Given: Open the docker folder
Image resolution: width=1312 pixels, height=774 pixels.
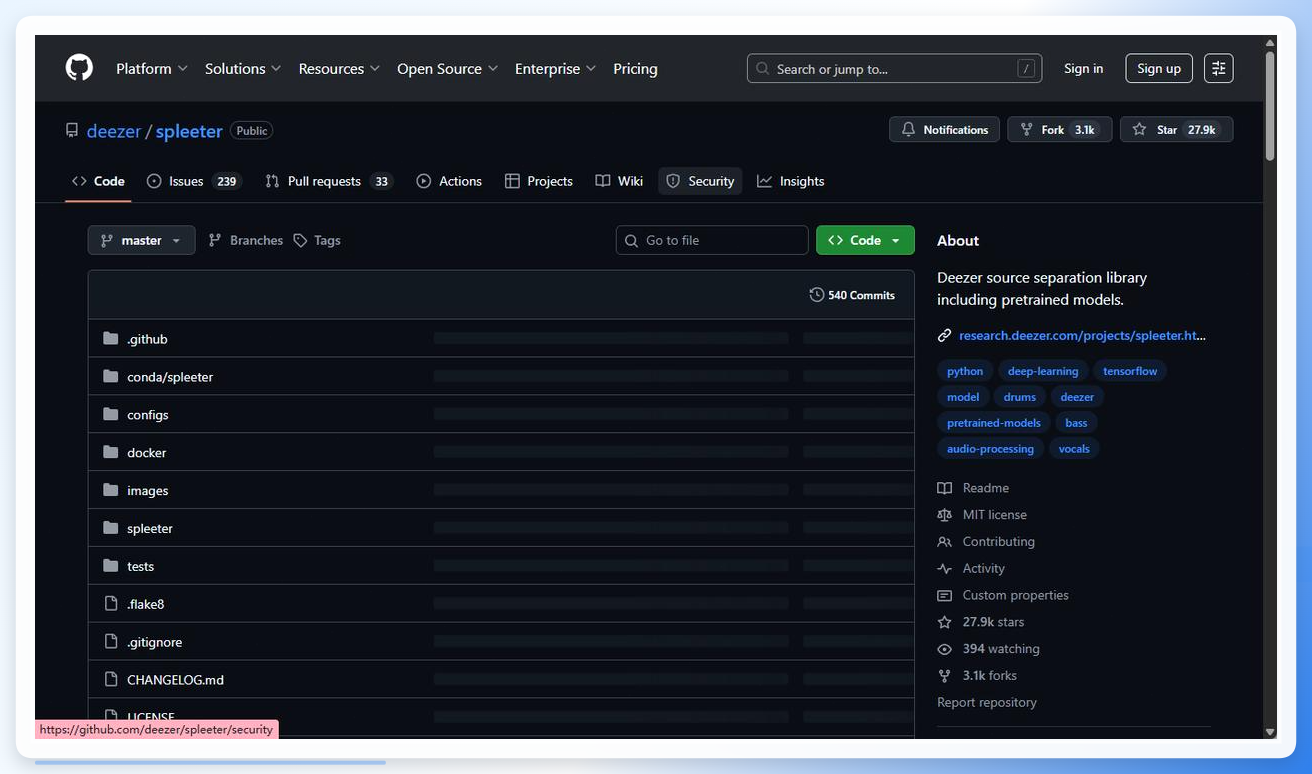Looking at the screenshot, I should pyautogui.click(x=147, y=453).
